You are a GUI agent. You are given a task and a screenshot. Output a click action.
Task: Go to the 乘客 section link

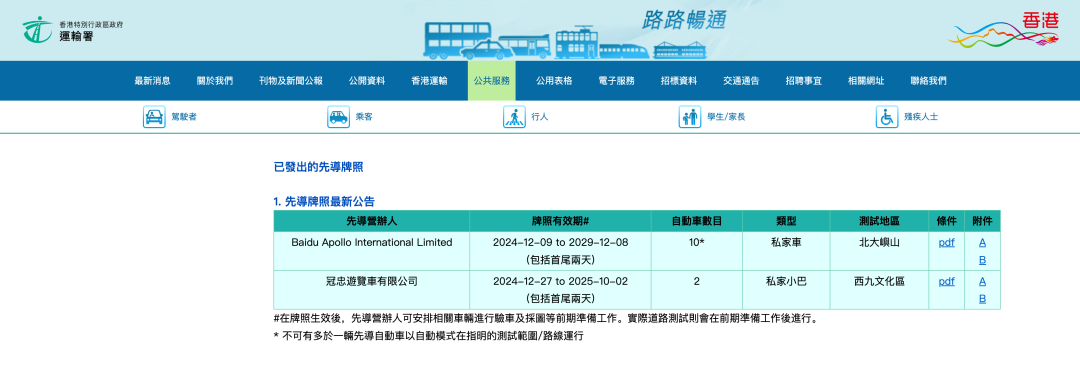(364, 117)
